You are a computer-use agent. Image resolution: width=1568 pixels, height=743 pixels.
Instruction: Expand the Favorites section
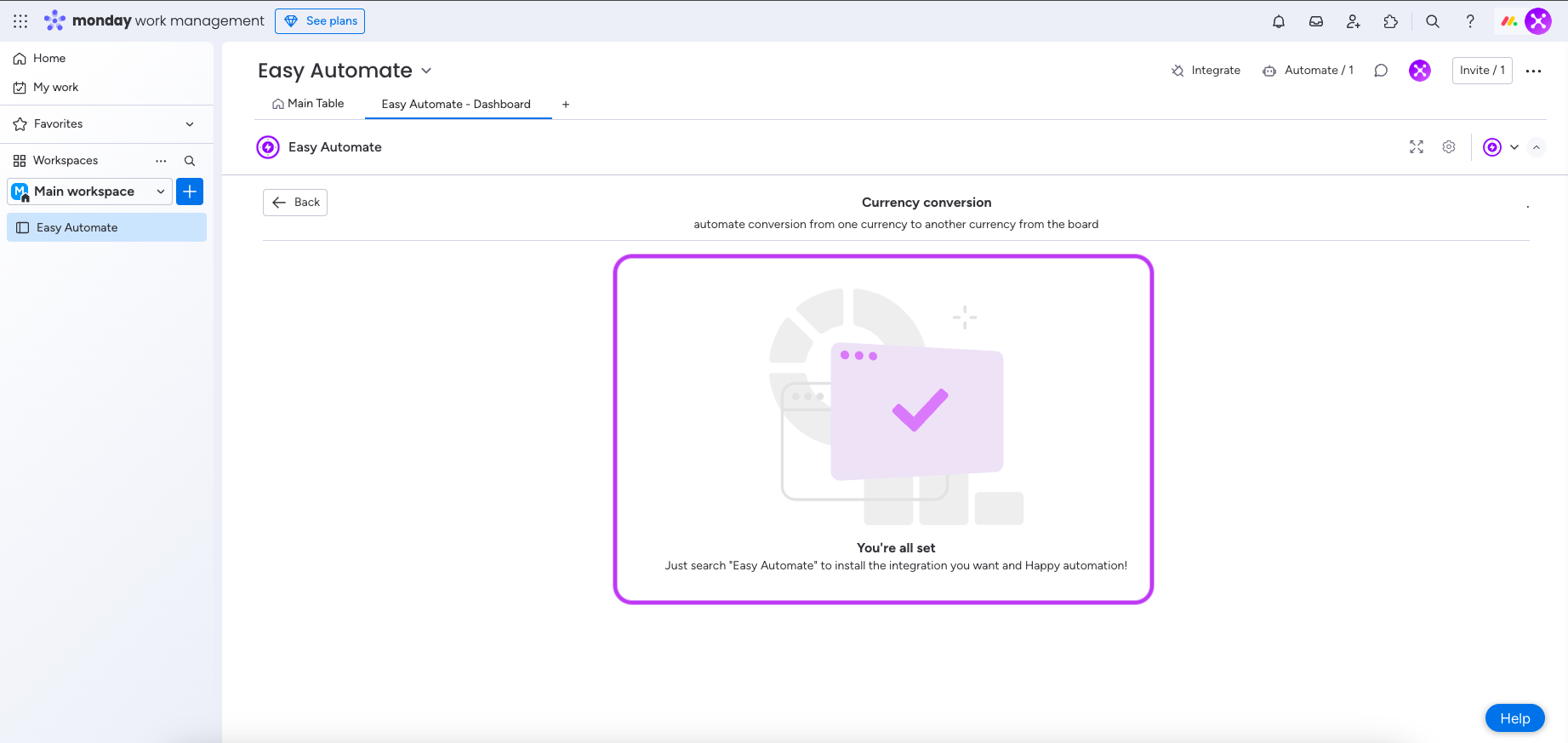point(189,124)
